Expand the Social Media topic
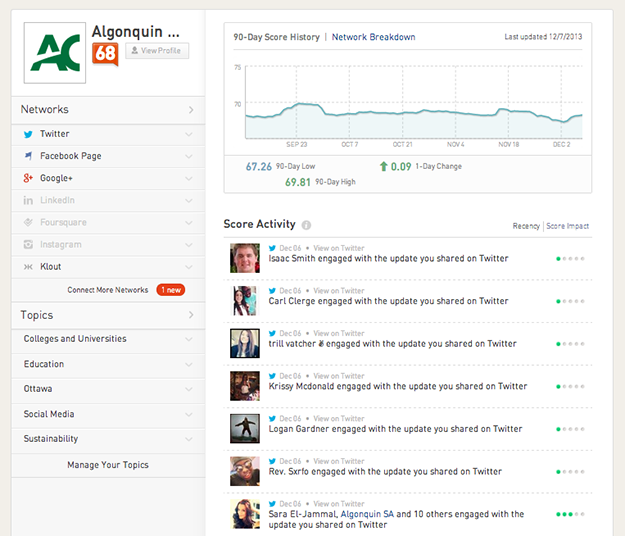Viewport: 625px width, 536px height. [x=189, y=414]
